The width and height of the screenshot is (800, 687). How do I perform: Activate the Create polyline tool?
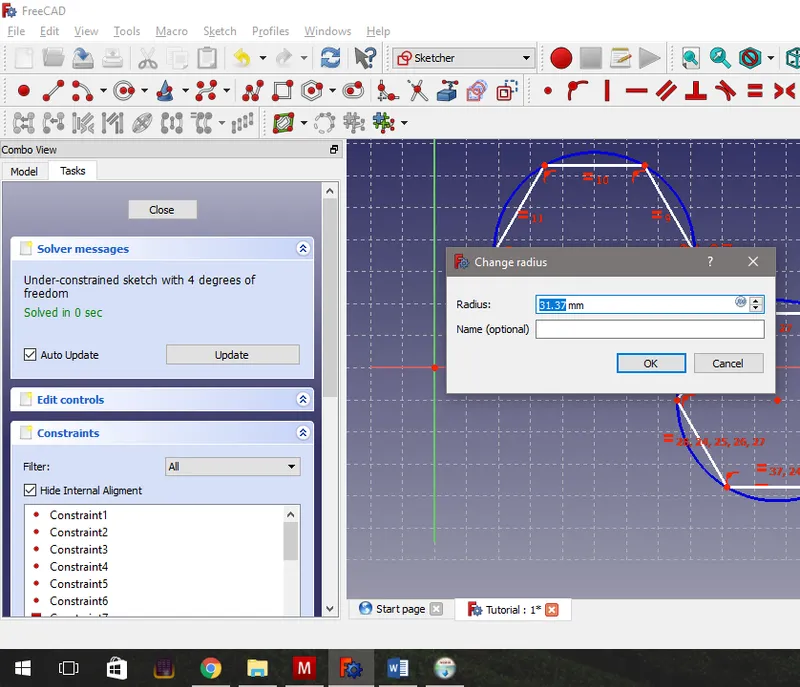pyautogui.click(x=251, y=92)
